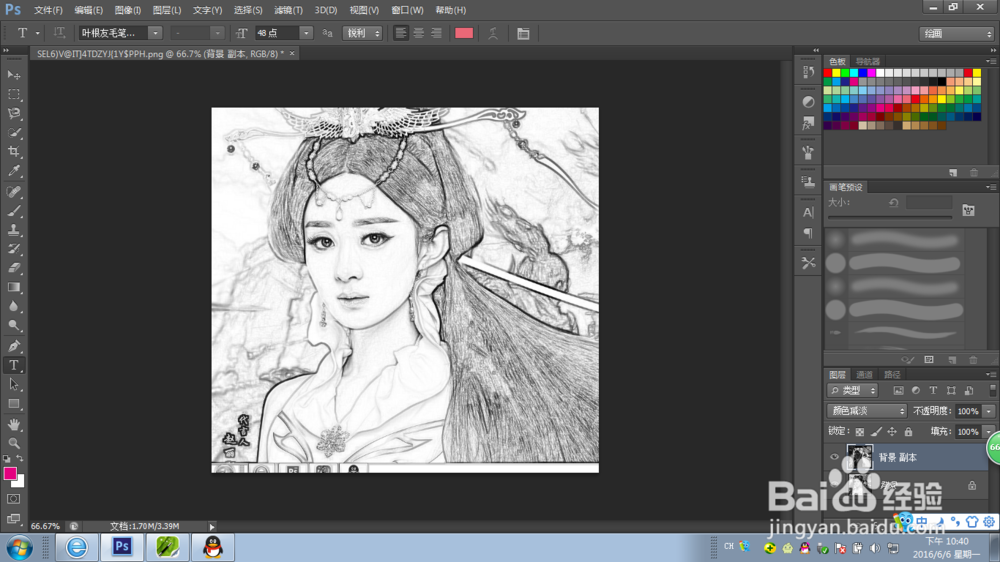Open the font style dropdown
This screenshot has height=562, width=1000.
tap(217, 33)
